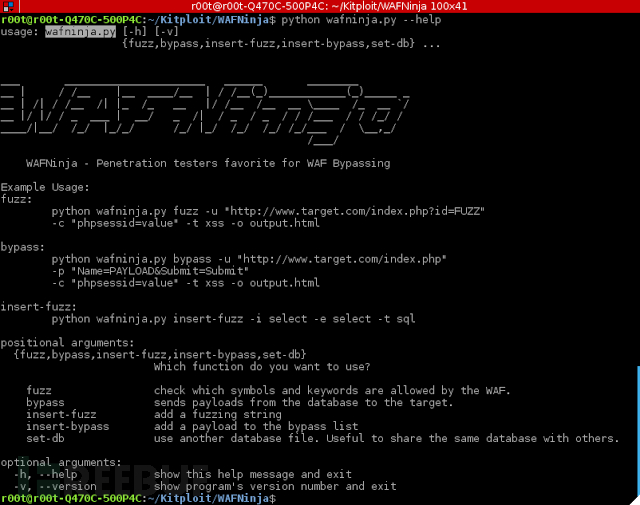
Task: Click the 'Name=PAYLOAD&Submit=Submit' parameter text
Action: (160, 271)
